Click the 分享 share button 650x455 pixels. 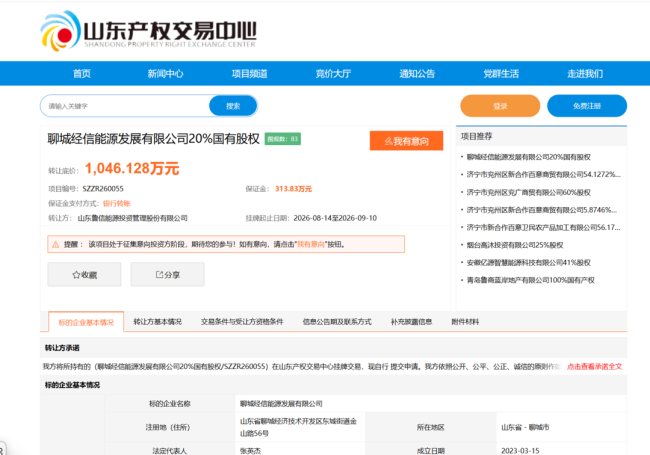[x=167, y=274]
